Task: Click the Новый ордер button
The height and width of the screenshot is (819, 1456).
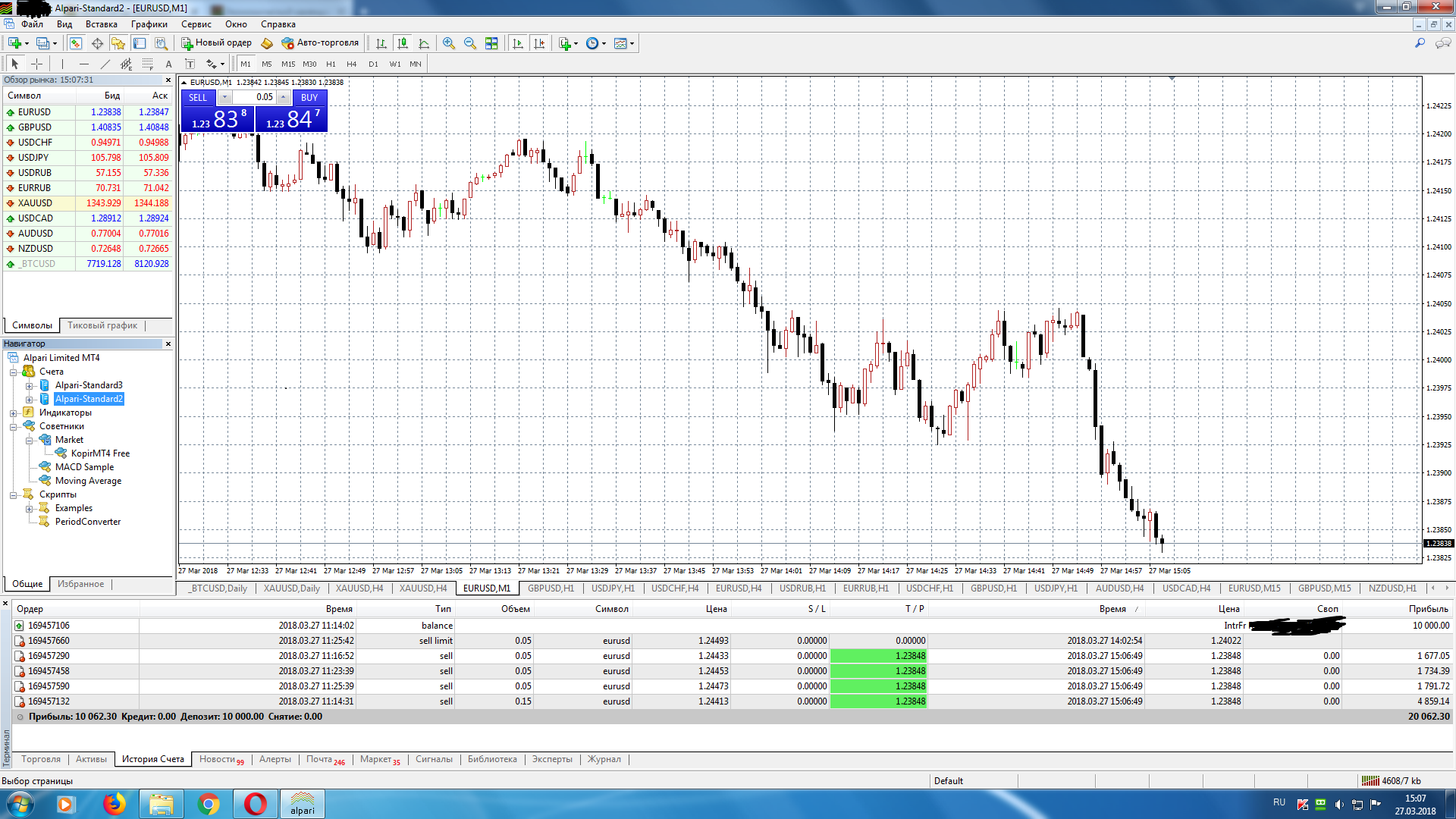Action: [216, 43]
